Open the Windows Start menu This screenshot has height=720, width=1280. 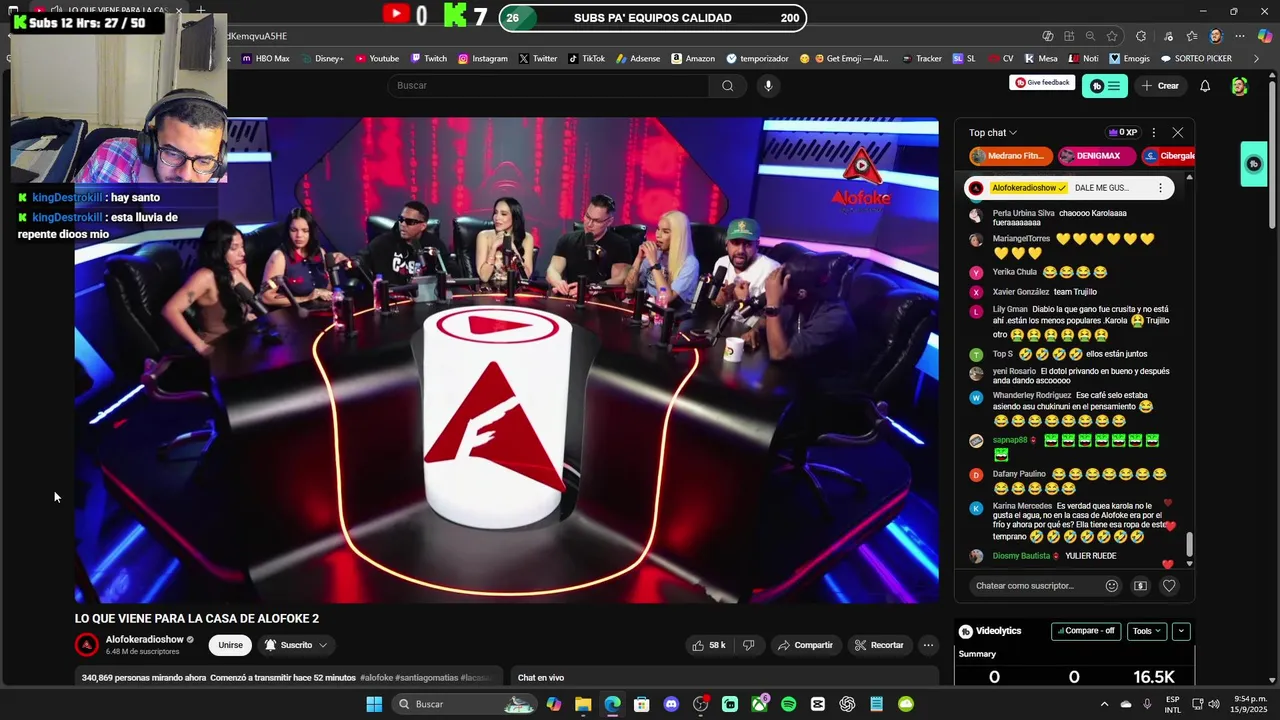[374, 704]
